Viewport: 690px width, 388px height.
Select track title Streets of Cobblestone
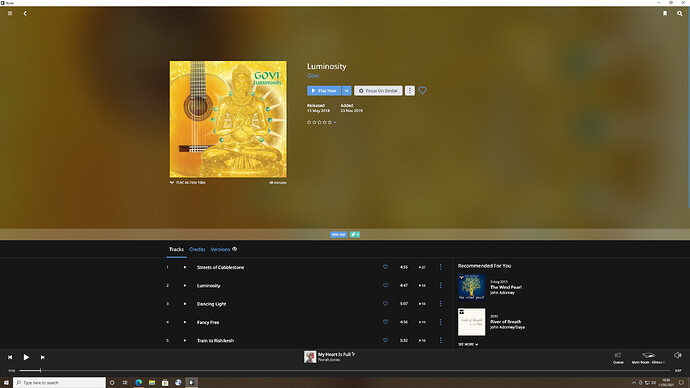220,267
